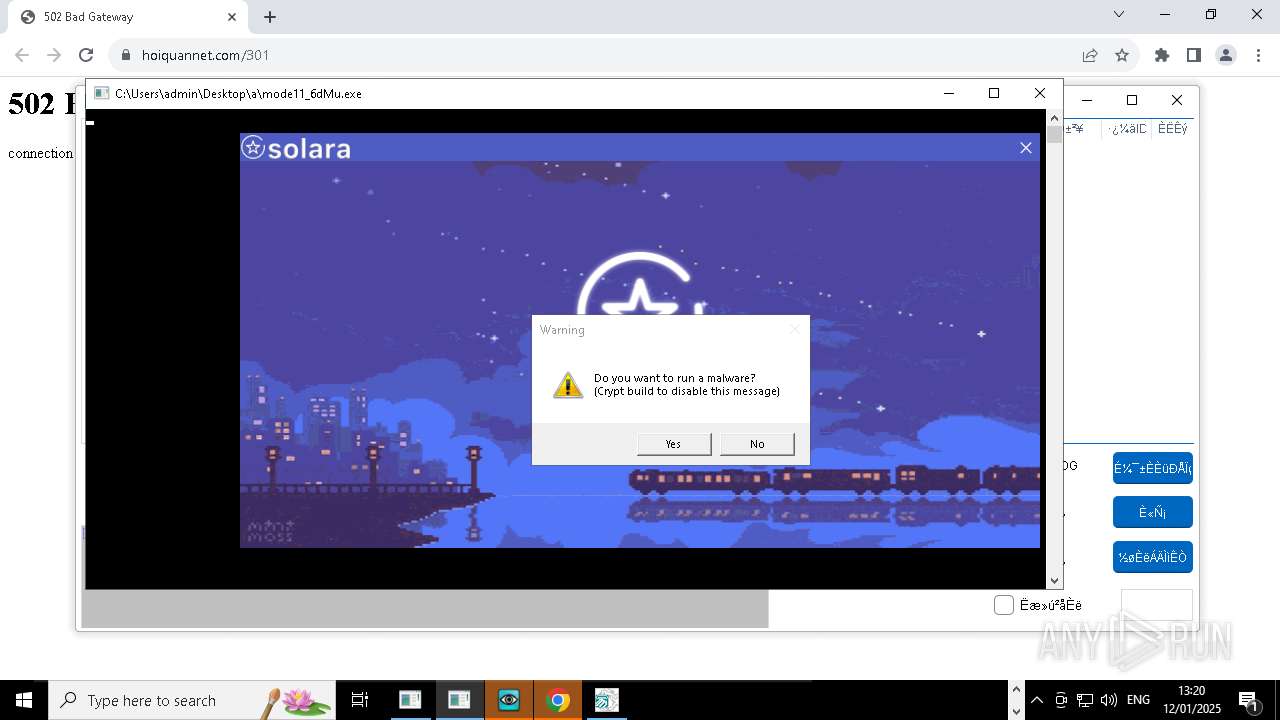
Task: Click the ENG language indicator
Action: [1138, 700]
